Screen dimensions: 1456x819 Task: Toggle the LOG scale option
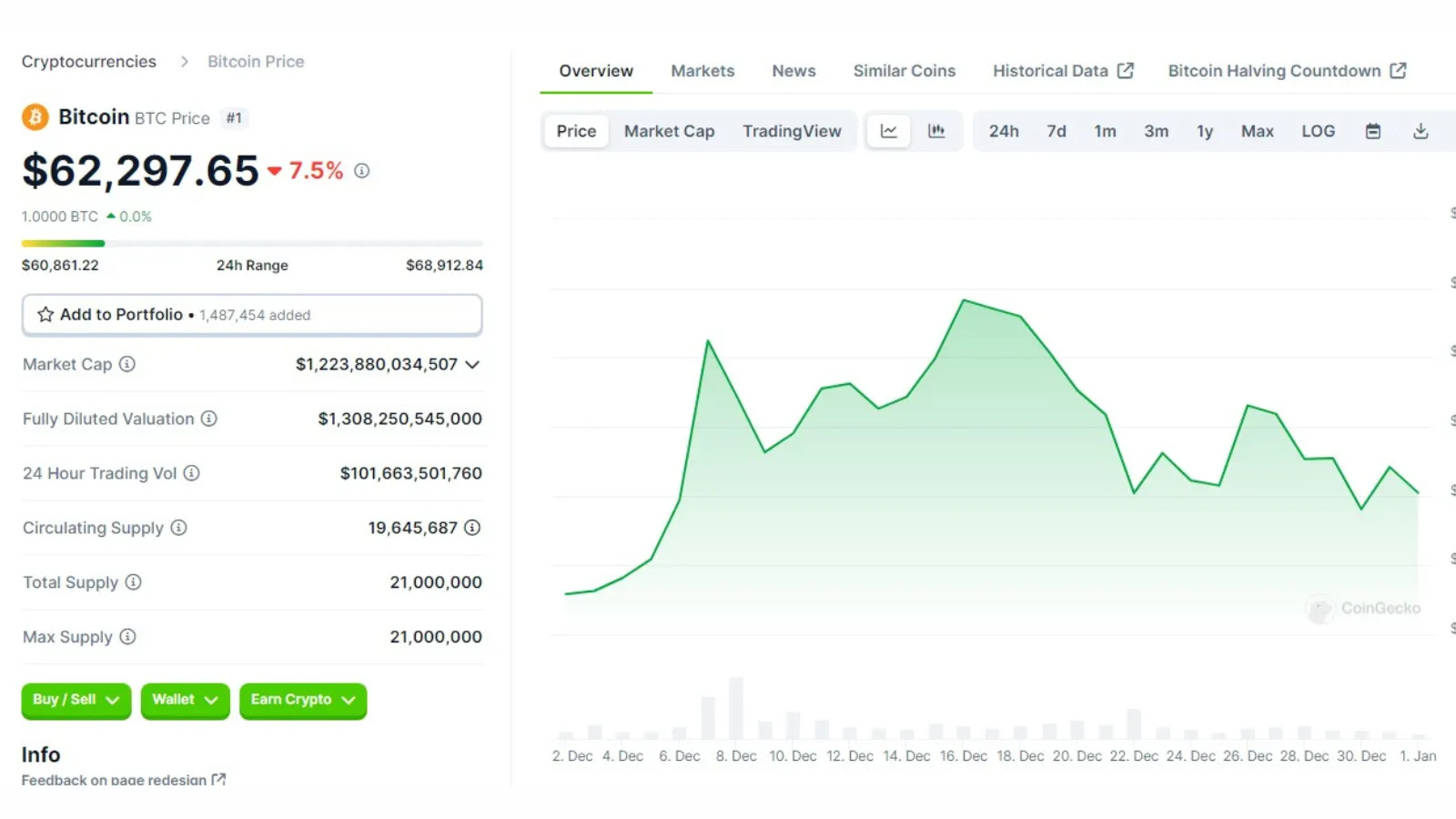[x=1318, y=131]
